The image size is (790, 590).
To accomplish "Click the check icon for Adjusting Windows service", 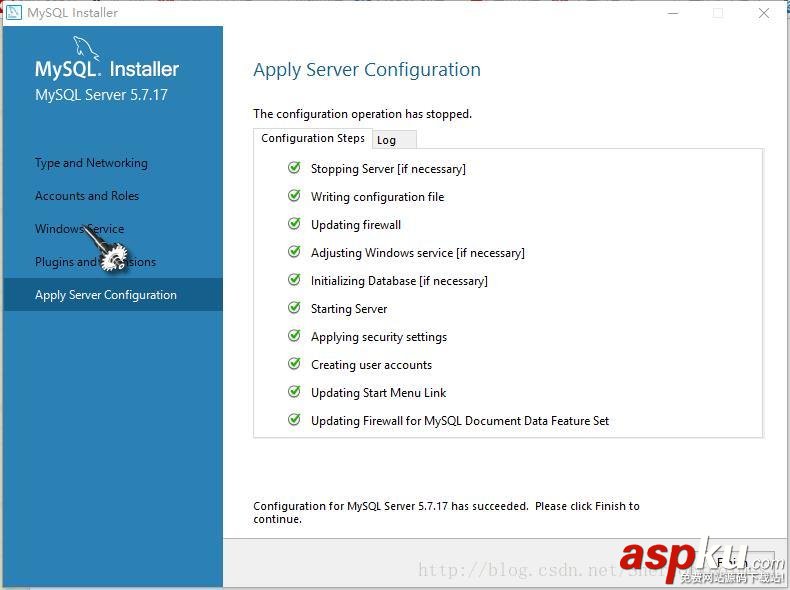I will click(294, 251).
